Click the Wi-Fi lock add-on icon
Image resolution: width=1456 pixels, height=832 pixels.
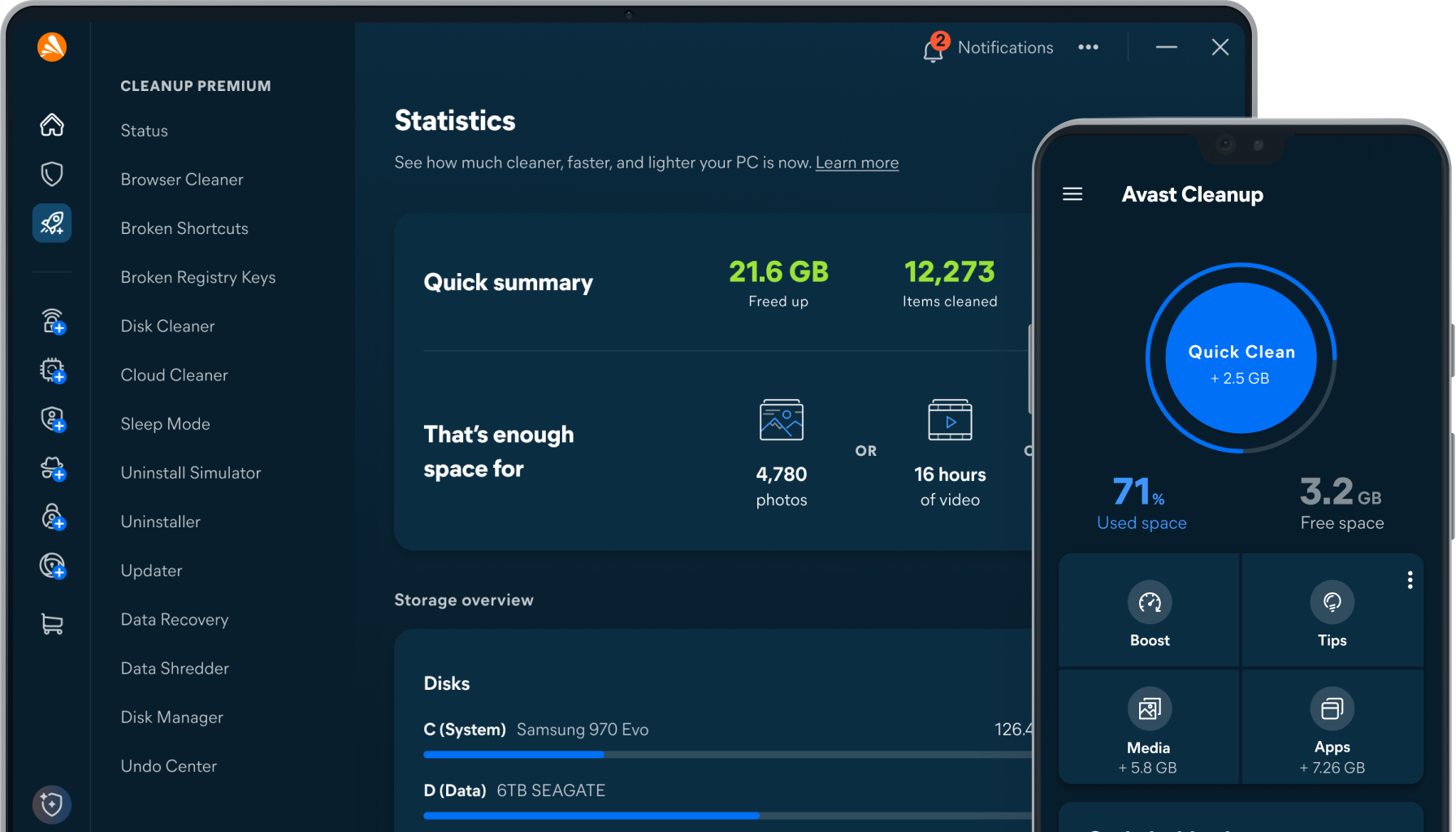coord(53,321)
